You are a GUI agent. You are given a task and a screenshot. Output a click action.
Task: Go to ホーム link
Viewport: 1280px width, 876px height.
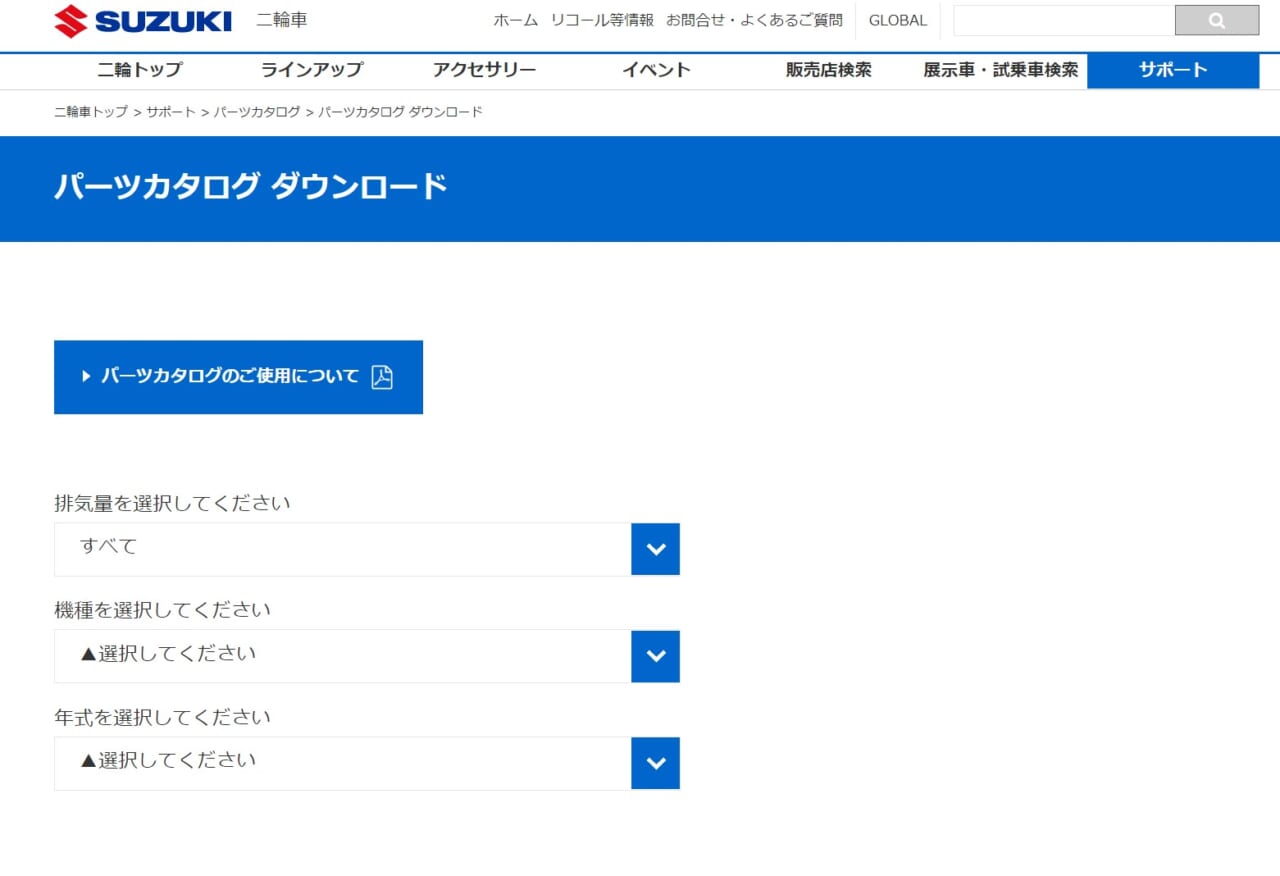[516, 20]
